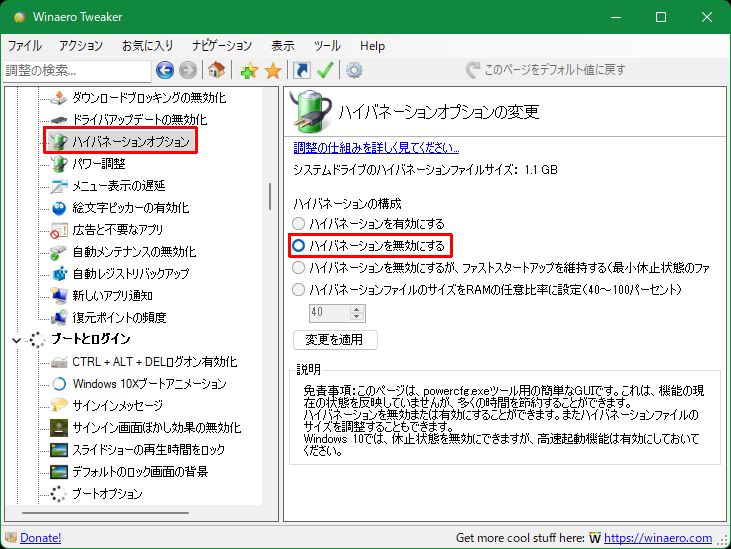731x549 pixels.
Task: Select パワー調整 tree item label
Action: tap(98, 164)
